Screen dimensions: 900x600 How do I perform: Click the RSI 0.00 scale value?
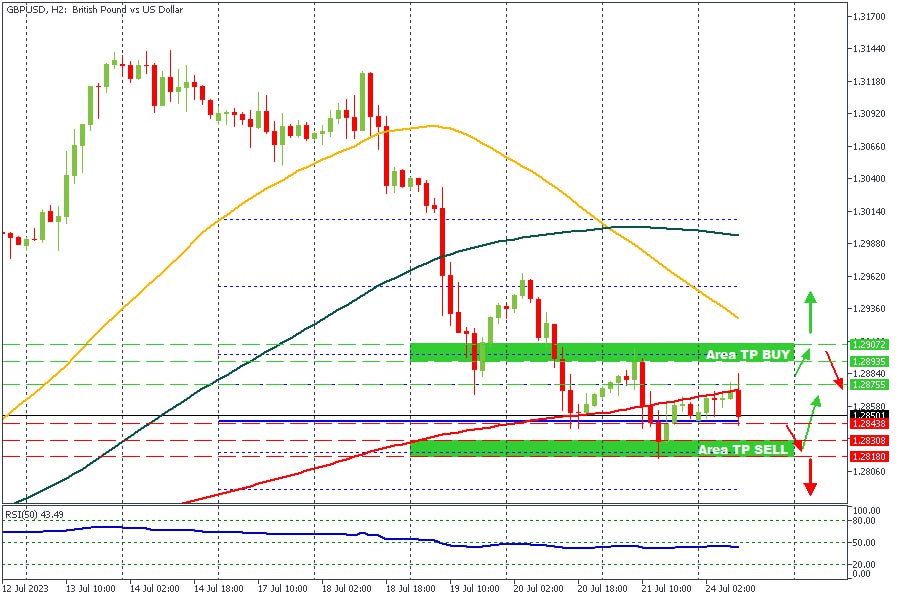click(862, 574)
